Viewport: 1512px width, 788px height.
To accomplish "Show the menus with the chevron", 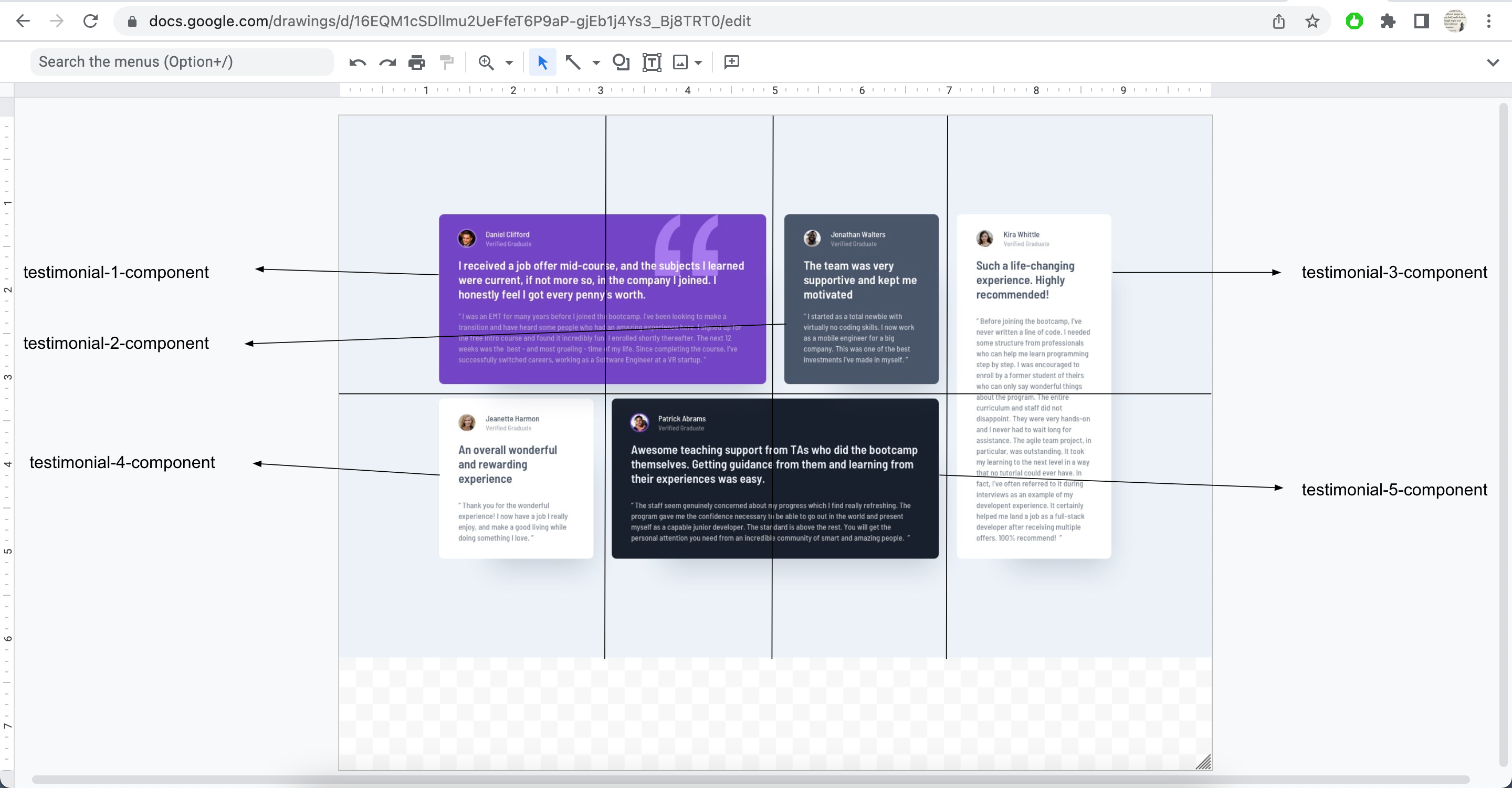I will [x=1493, y=62].
